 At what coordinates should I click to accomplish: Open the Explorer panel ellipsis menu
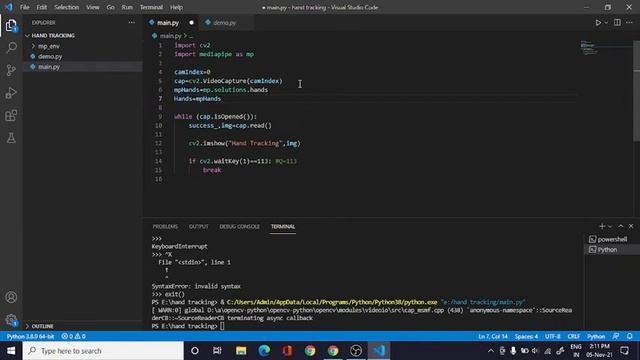tap(131, 22)
